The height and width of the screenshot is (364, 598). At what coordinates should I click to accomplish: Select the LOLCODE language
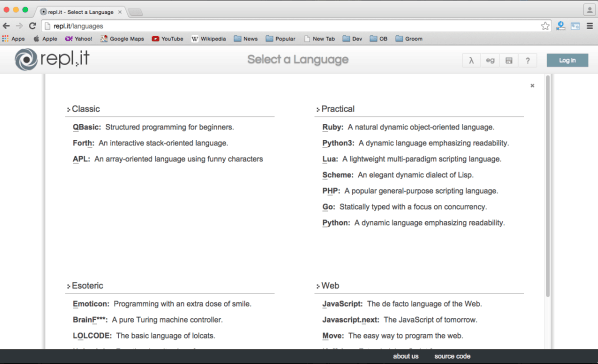(92, 336)
